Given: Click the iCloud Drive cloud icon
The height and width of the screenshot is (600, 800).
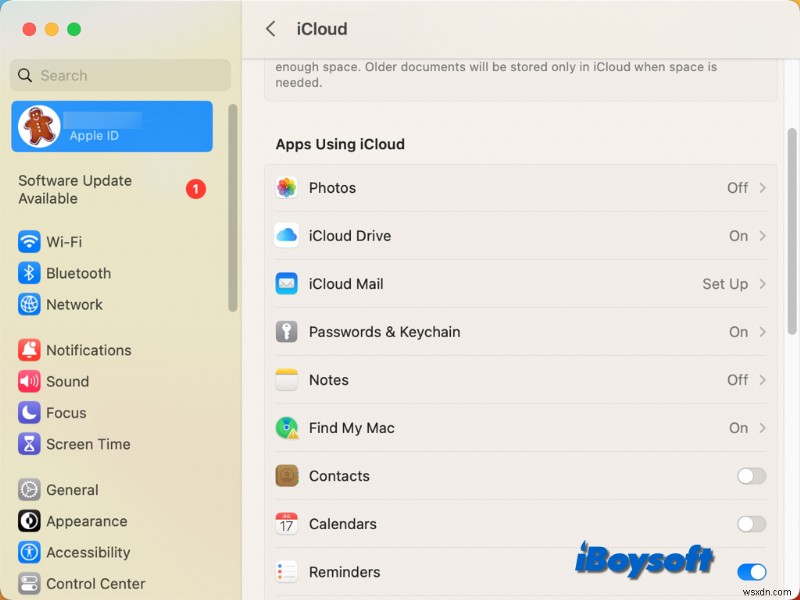Looking at the screenshot, I should 286,236.
